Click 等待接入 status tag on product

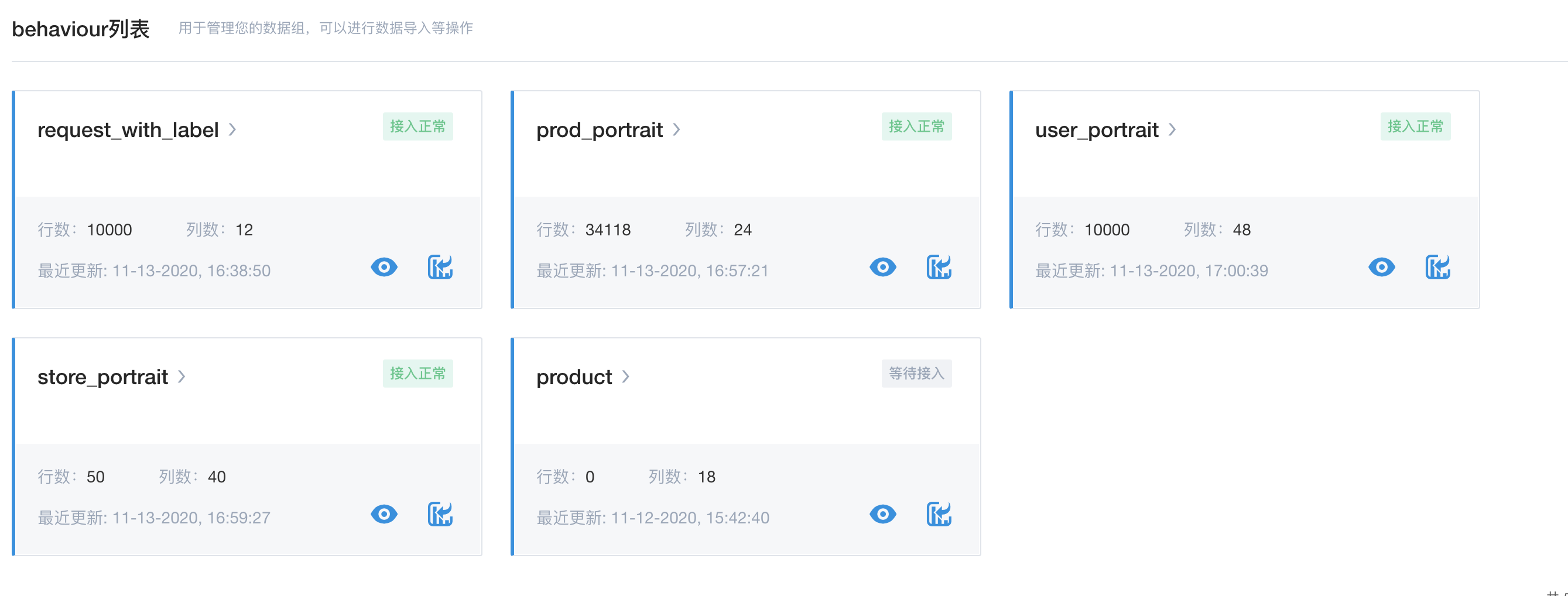[917, 373]
